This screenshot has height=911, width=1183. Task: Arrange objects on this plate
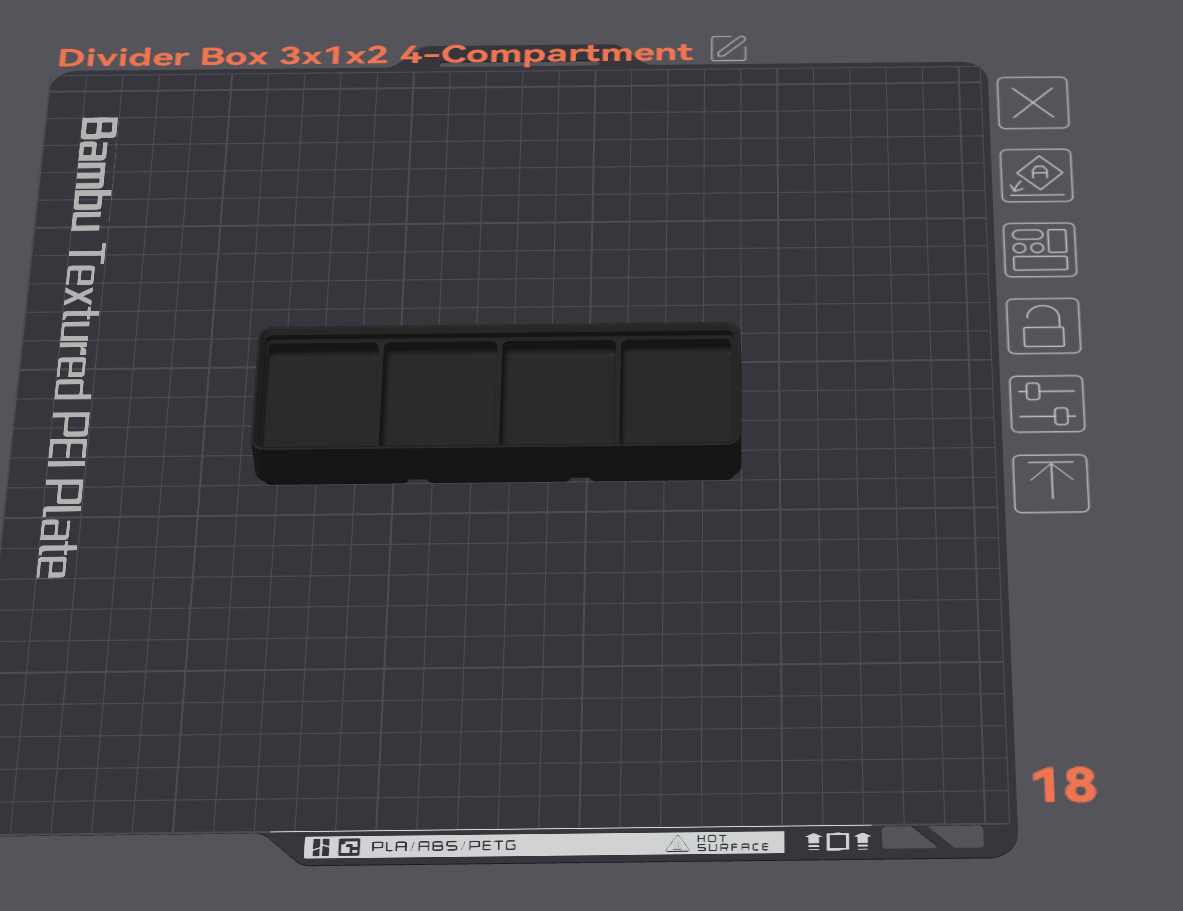(x=1040, y=250)
